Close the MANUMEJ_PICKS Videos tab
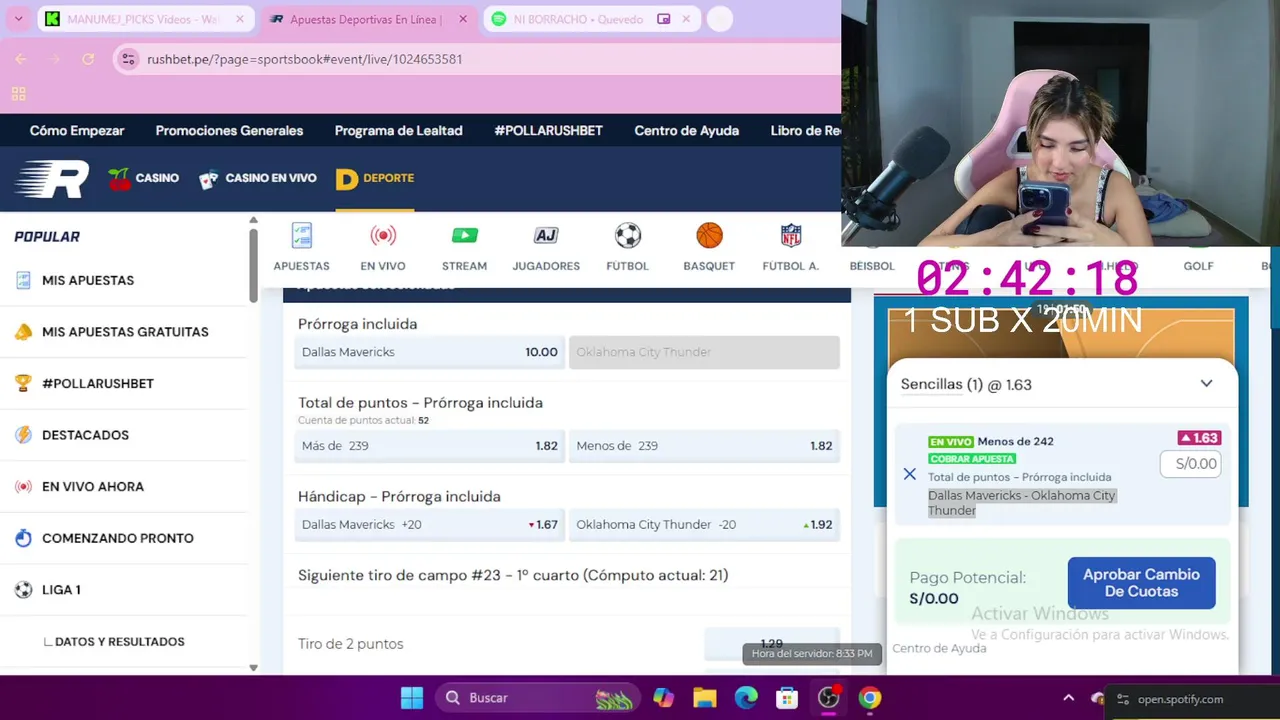This screenshot has height=720, width=1280. (240, 19)
